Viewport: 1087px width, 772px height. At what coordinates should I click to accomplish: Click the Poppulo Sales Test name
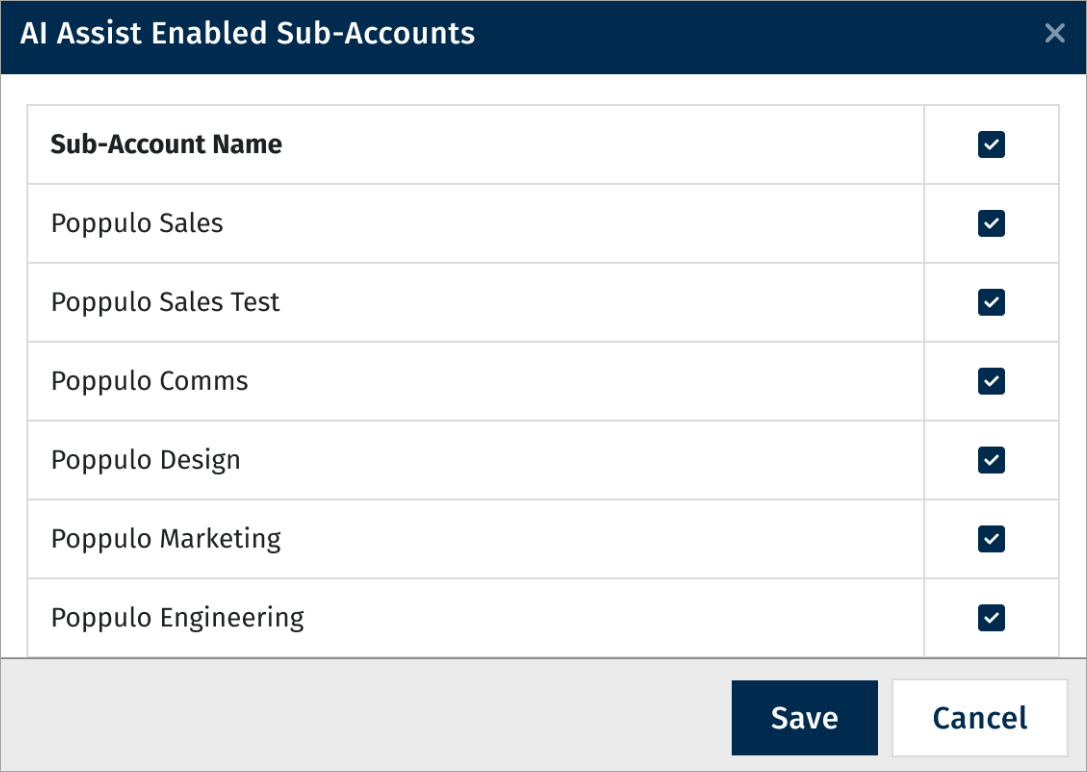tap(165, 302)
